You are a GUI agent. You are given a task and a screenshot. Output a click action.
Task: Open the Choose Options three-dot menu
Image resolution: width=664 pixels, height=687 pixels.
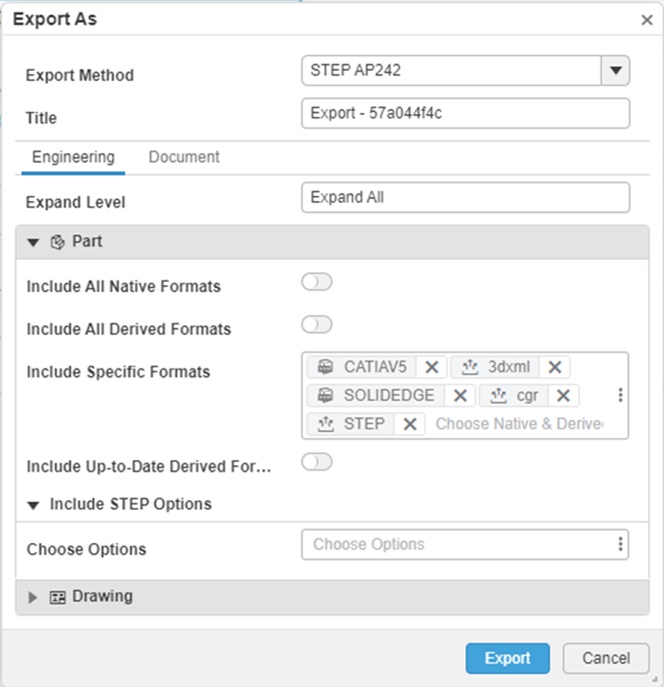(620, 544)
